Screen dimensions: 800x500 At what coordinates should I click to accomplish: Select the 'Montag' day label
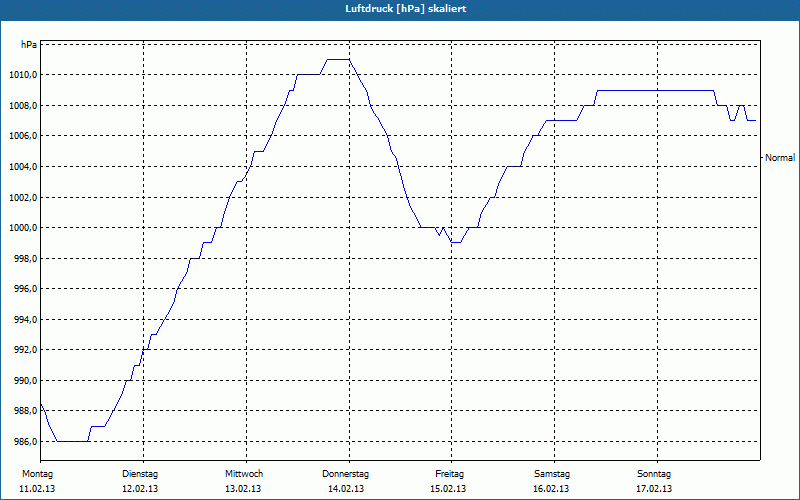point(38,474)
